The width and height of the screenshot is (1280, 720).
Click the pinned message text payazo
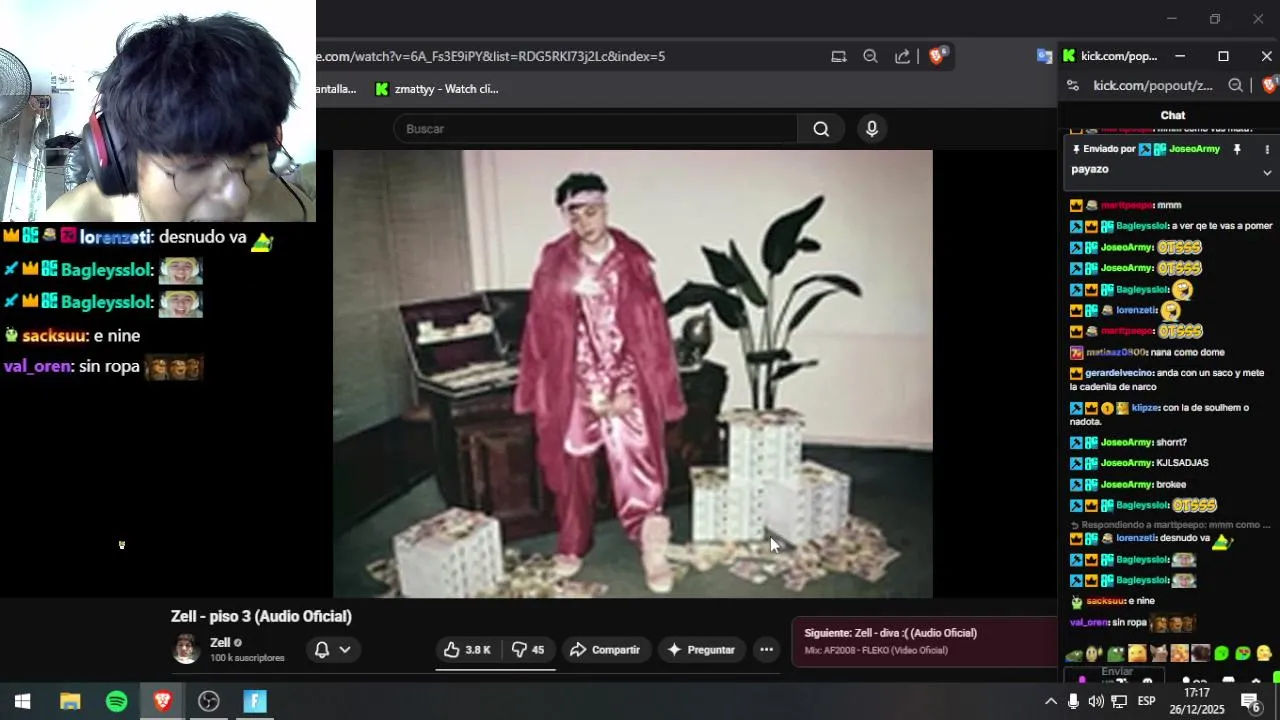click(1090, 170)
